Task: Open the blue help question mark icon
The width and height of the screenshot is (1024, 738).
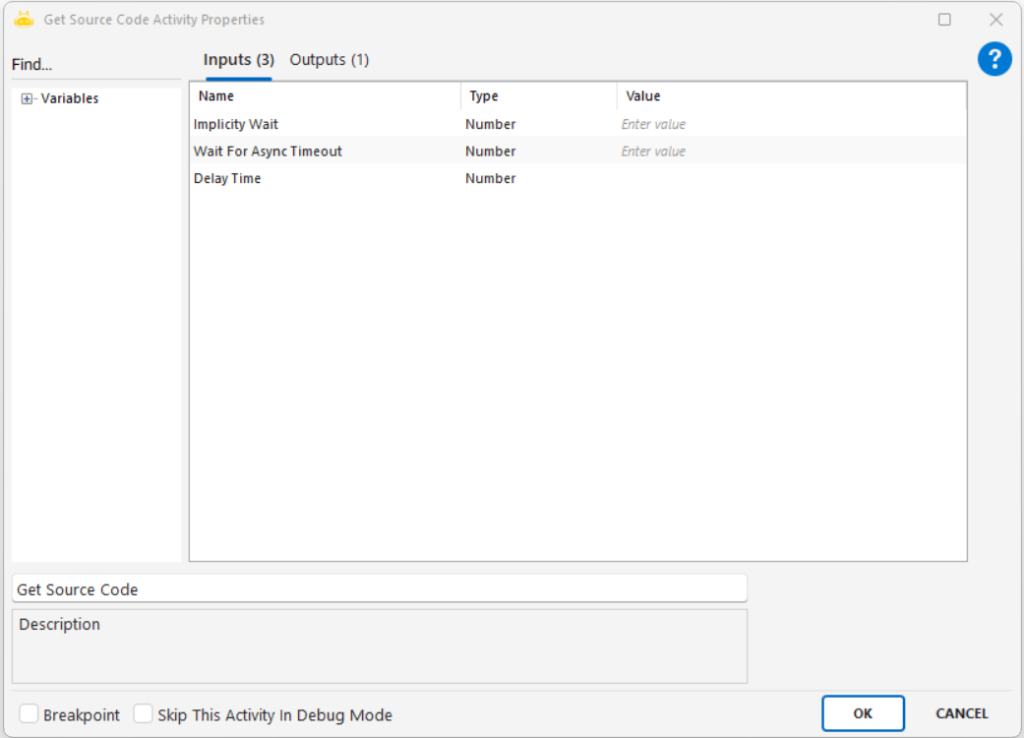Action: coord(994,59)
